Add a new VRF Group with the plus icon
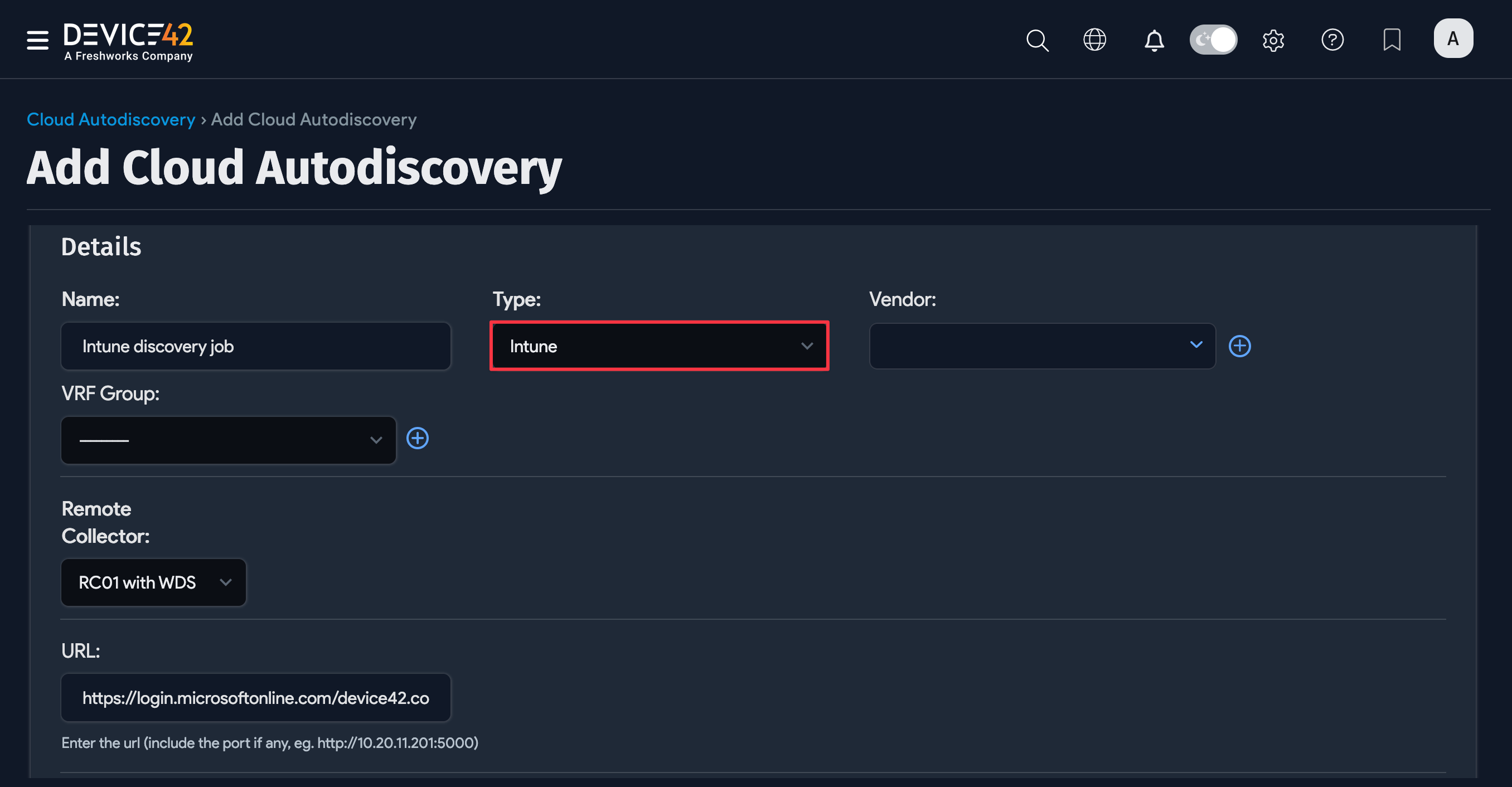This screenshot has height=787, width=1512. [418, 438]
